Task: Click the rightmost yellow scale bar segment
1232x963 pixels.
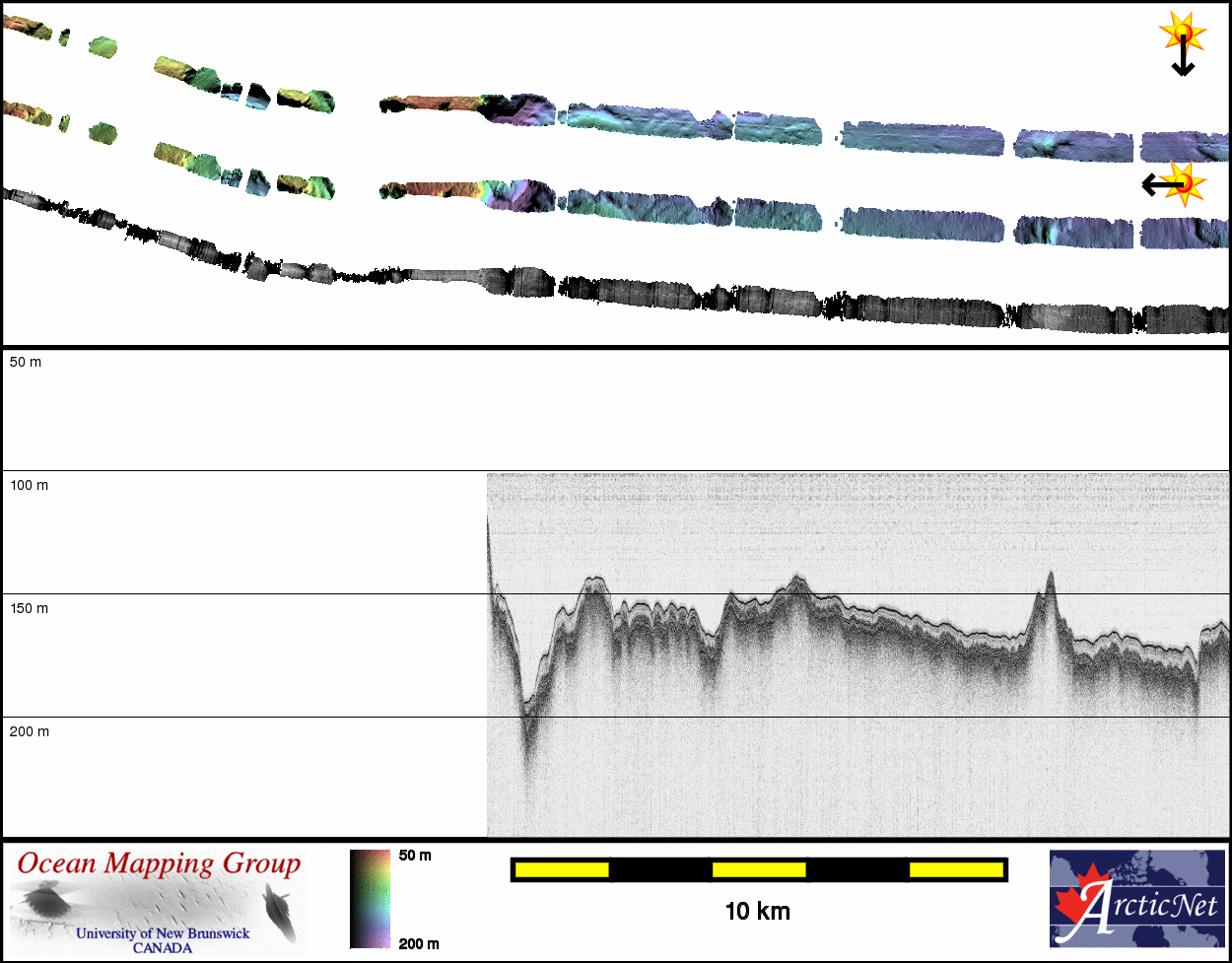Action: click(955, 869)
